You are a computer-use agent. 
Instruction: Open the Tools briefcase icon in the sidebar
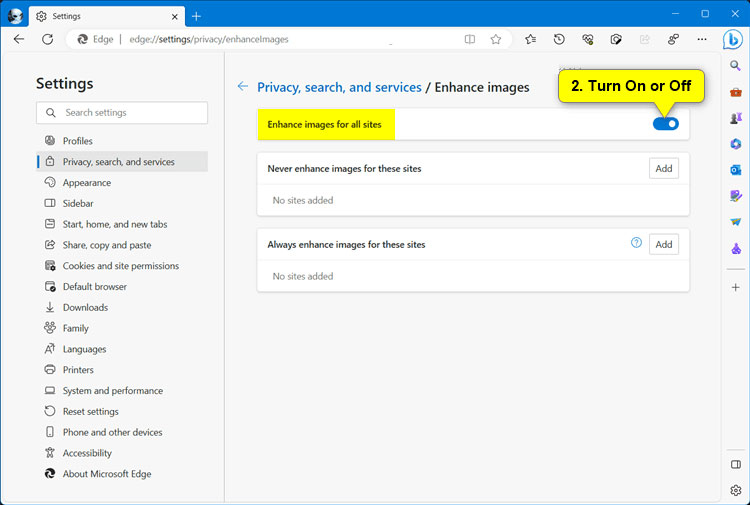736,92
